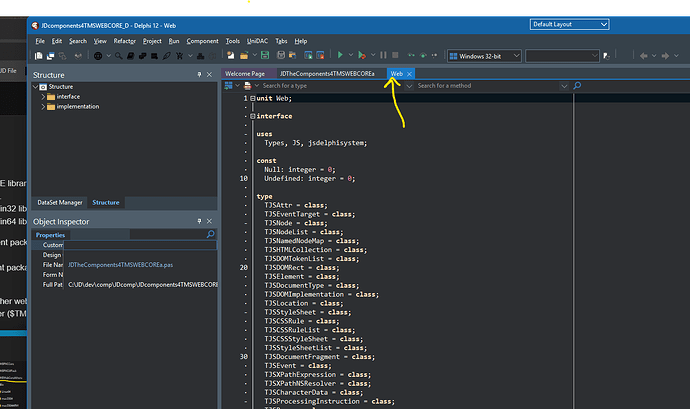
Task: Pin the Structure panel
Action: pyautogui.click(x=198, y=75)
